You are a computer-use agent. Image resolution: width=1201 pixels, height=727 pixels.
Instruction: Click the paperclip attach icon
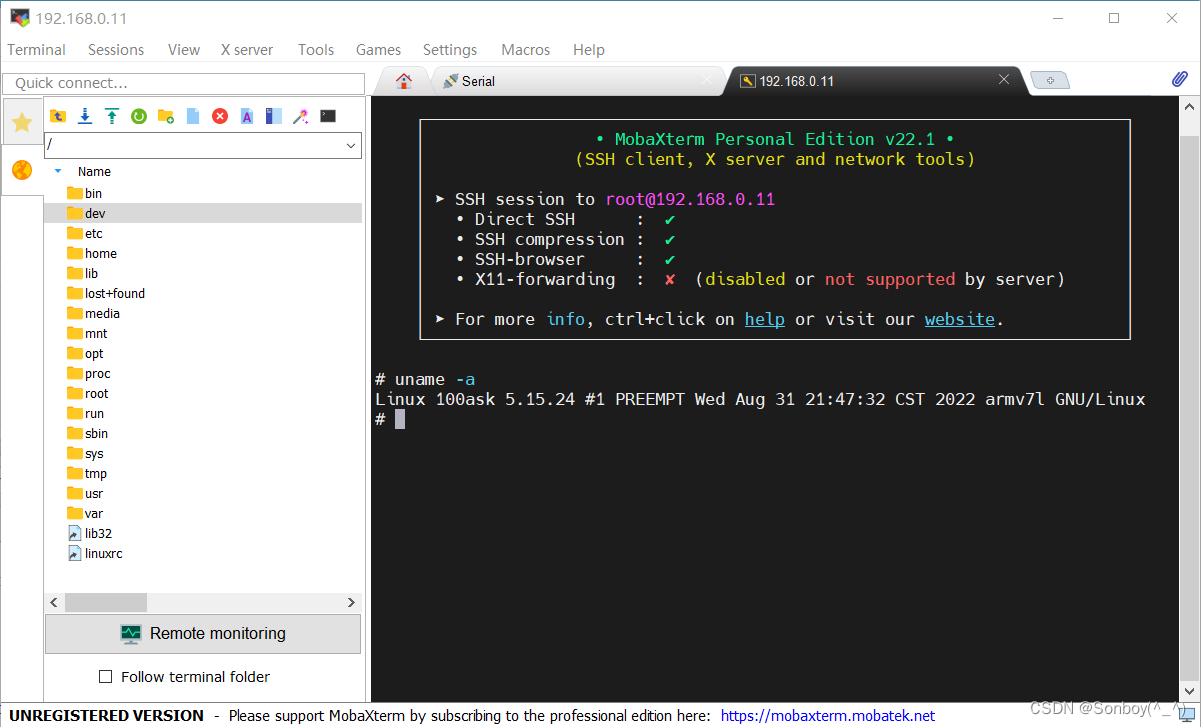pyautogui.click(x=1180, y=80)
